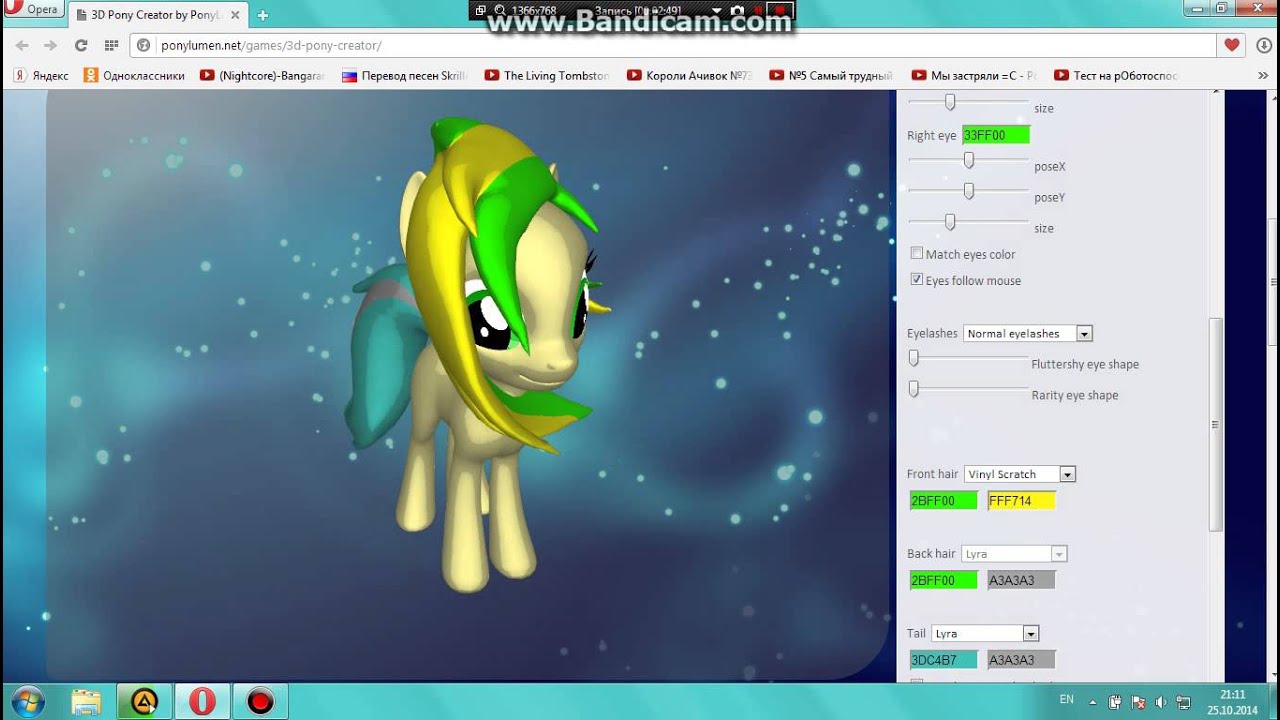Show hidden tray icons arrow
The width and height of the screenshot is (1280, 720).
(1093, 702)
